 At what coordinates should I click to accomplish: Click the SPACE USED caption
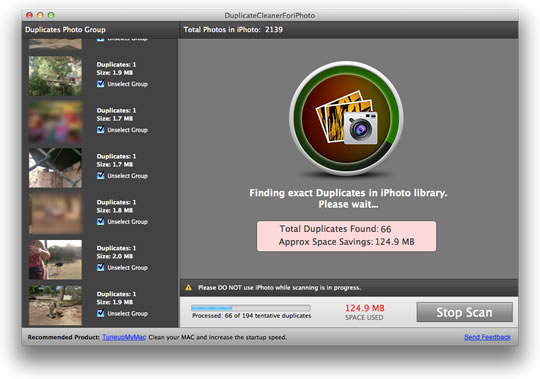tap(364, 317)
